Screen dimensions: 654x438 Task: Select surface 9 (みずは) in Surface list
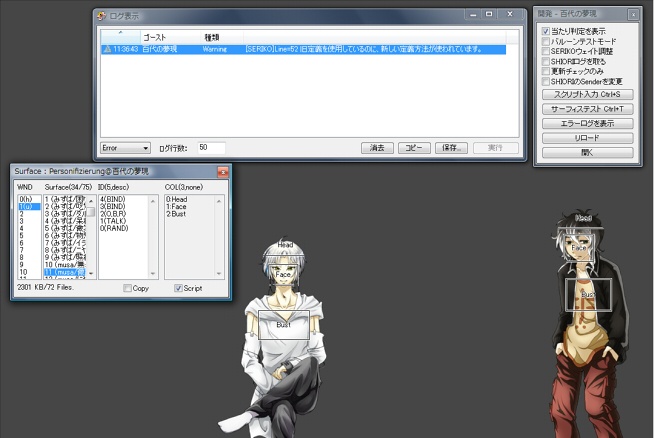coord(65,257)
